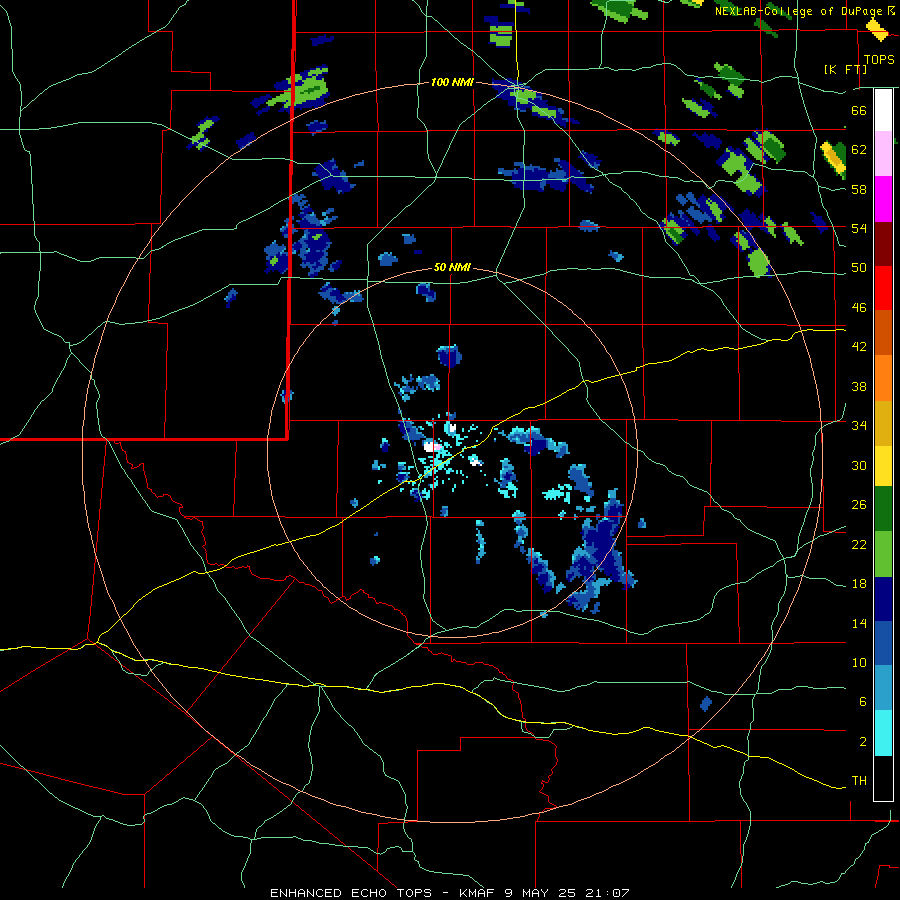Click the 18 legend scale value
This screenshot has height=900, width=900.
859,584
